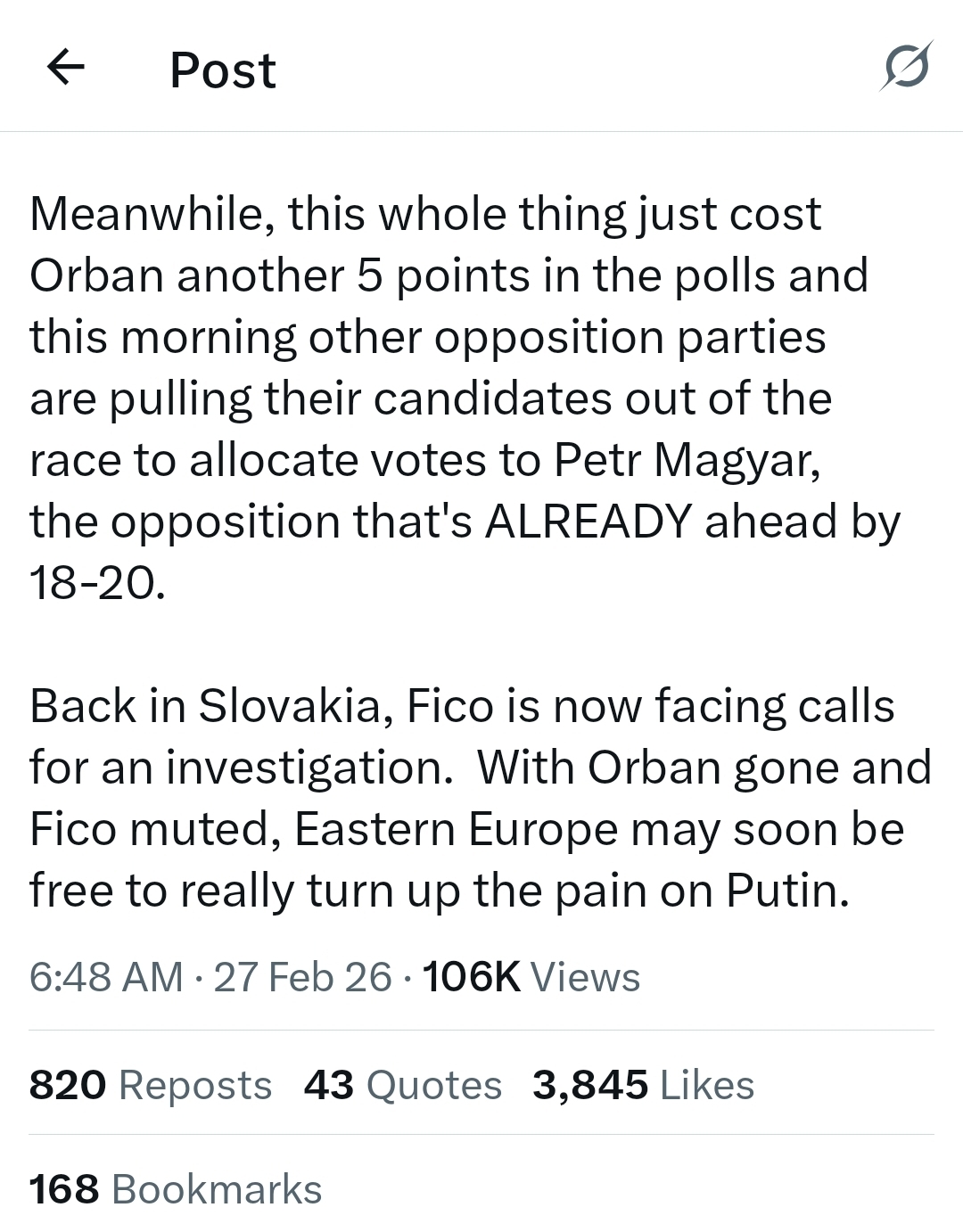
Task: View the 106K Views analytics
Action: point(531,977)
